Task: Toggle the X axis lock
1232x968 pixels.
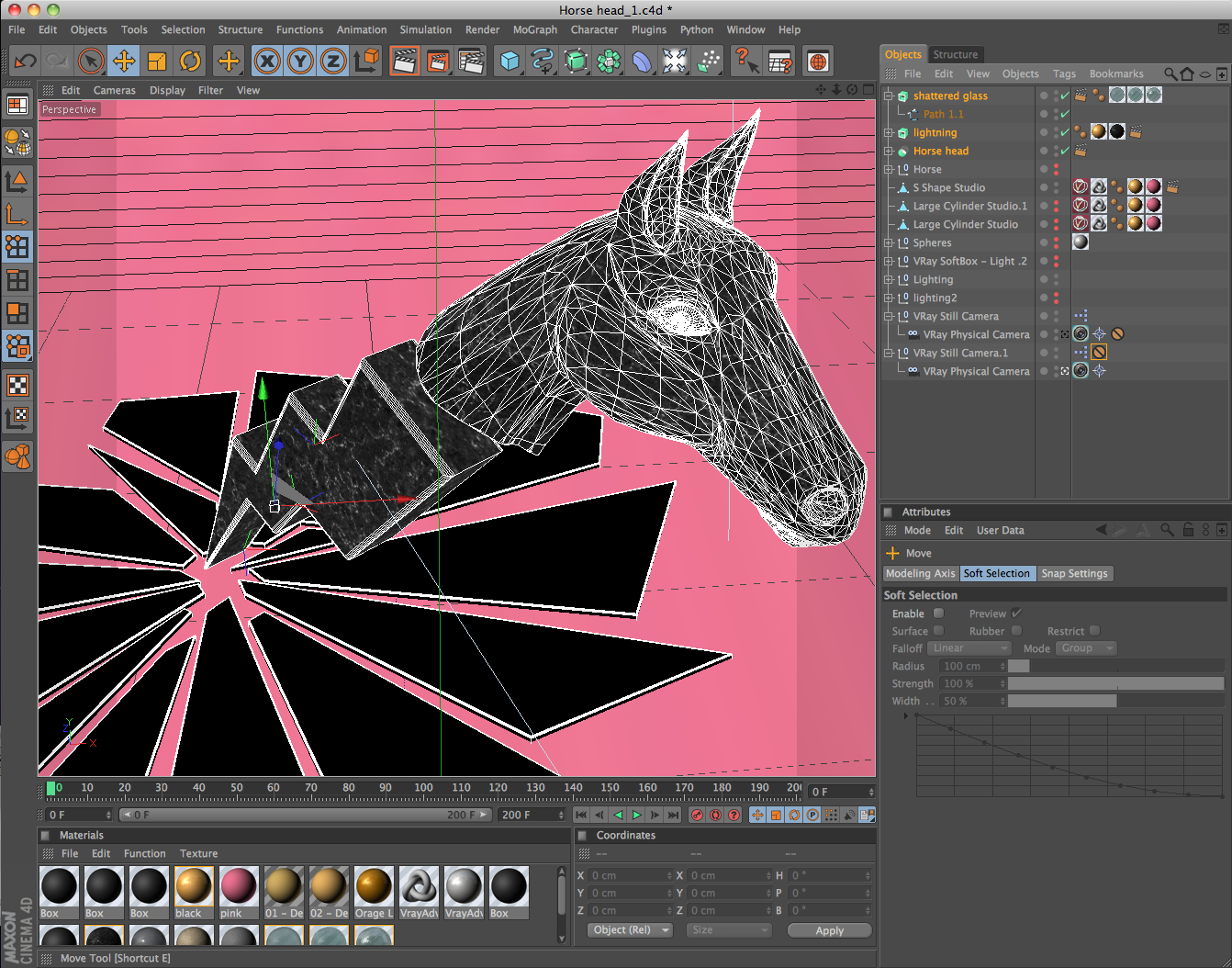Action: [x=266, y=62]
